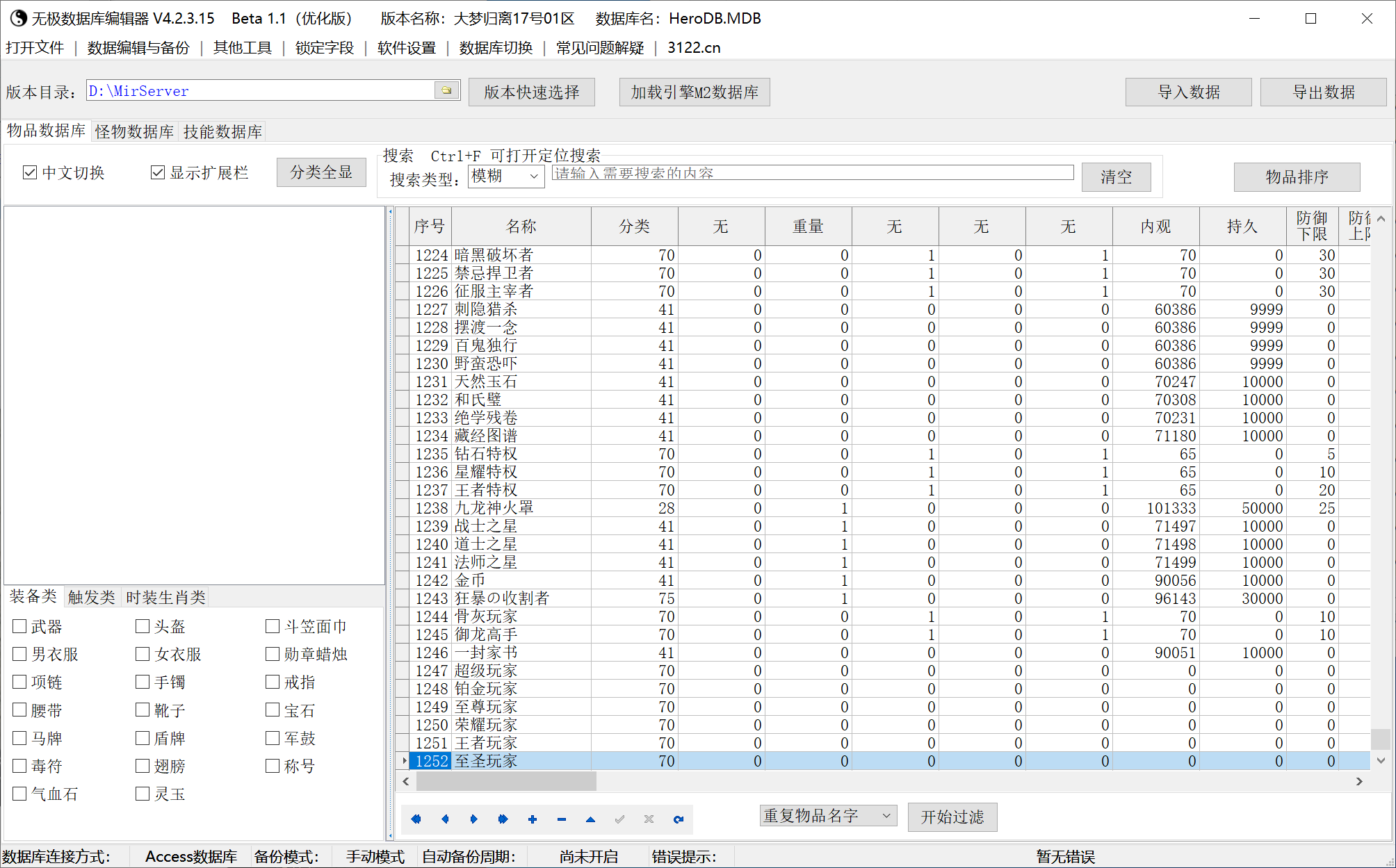Open the 重复物品名字 filter dropdown
The width and height of the screenshot is (1396, 868).
tap(828, 816)
